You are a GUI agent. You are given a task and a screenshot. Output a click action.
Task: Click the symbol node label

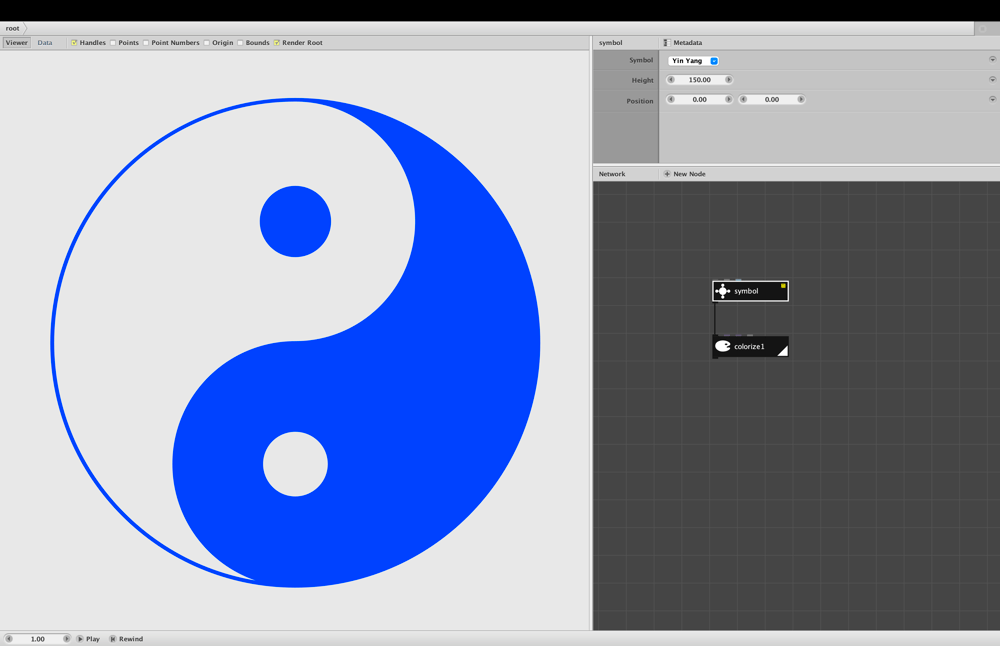tap(746, 291)
